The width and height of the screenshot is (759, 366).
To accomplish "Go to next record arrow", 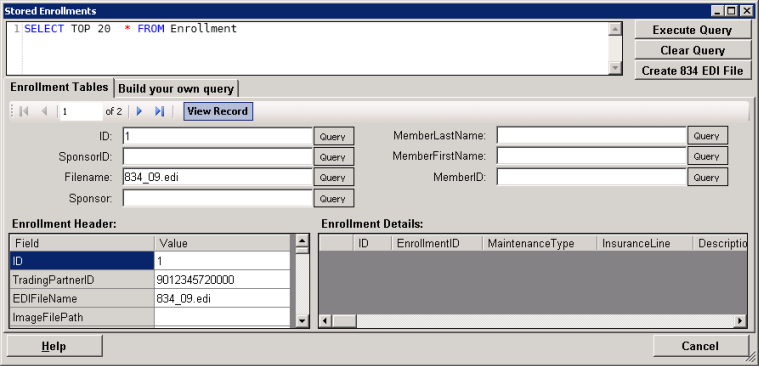I will [x=139, y=111].
